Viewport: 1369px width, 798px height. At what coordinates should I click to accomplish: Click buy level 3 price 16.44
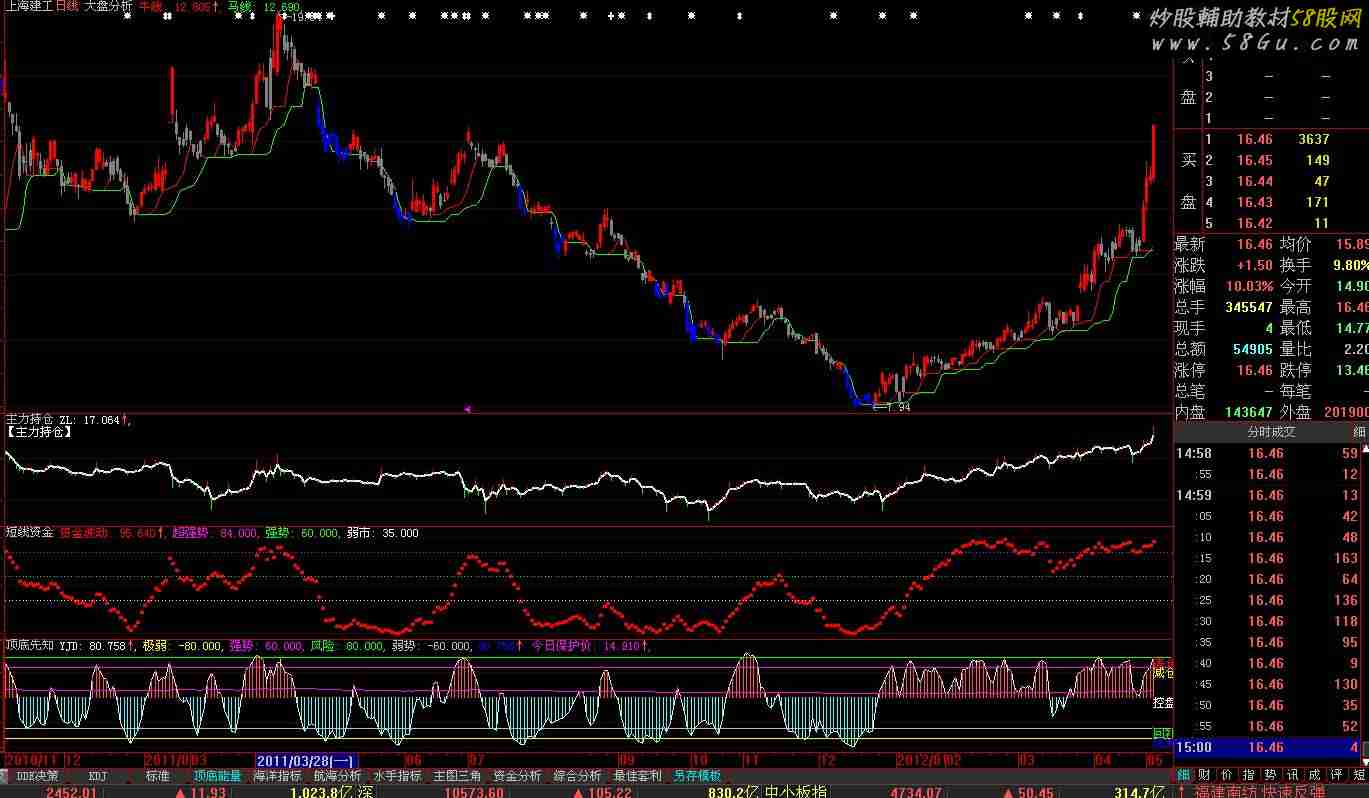pyautogui.click(x=1254, y=181)
